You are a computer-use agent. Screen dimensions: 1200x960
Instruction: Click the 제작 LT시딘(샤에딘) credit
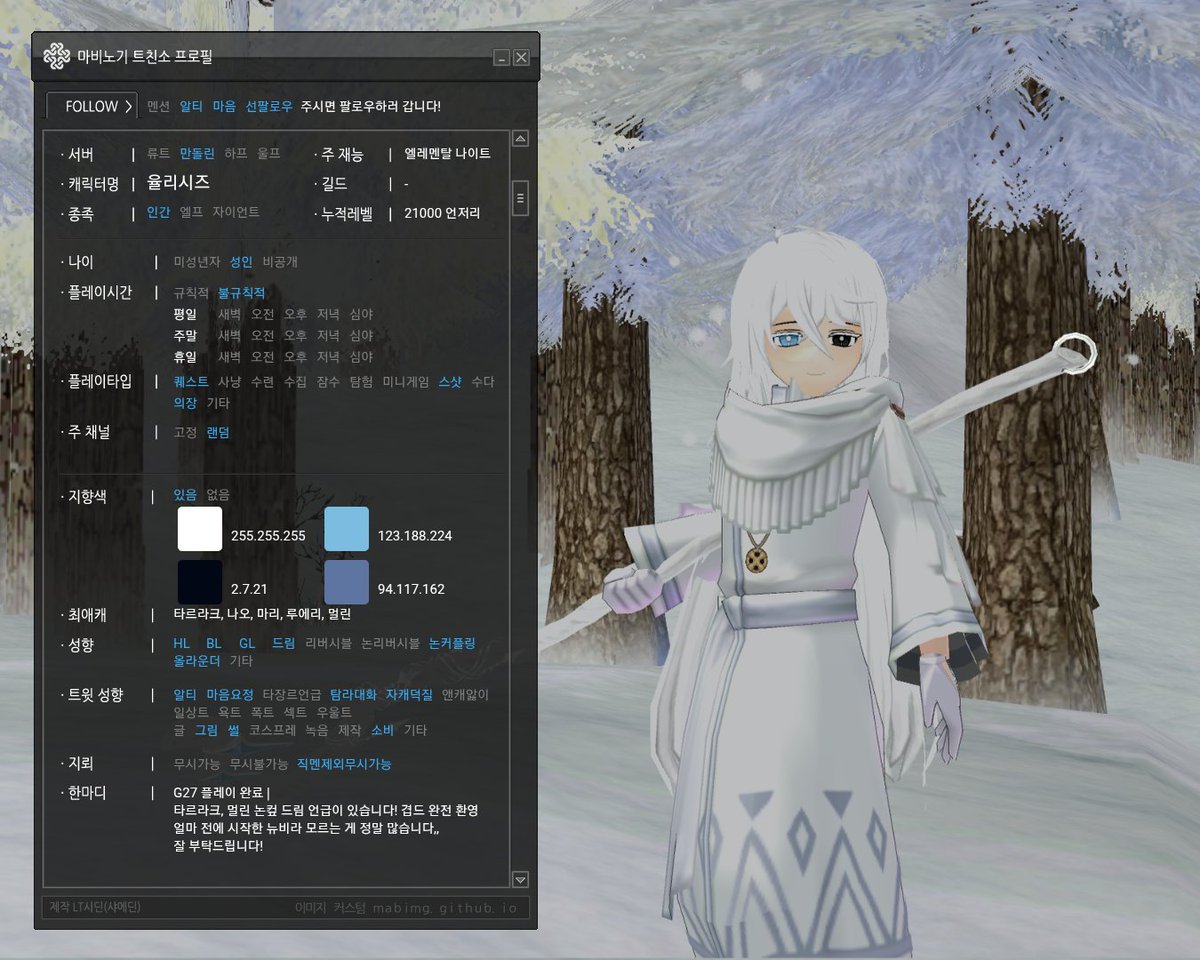click(x=95, y=908)
